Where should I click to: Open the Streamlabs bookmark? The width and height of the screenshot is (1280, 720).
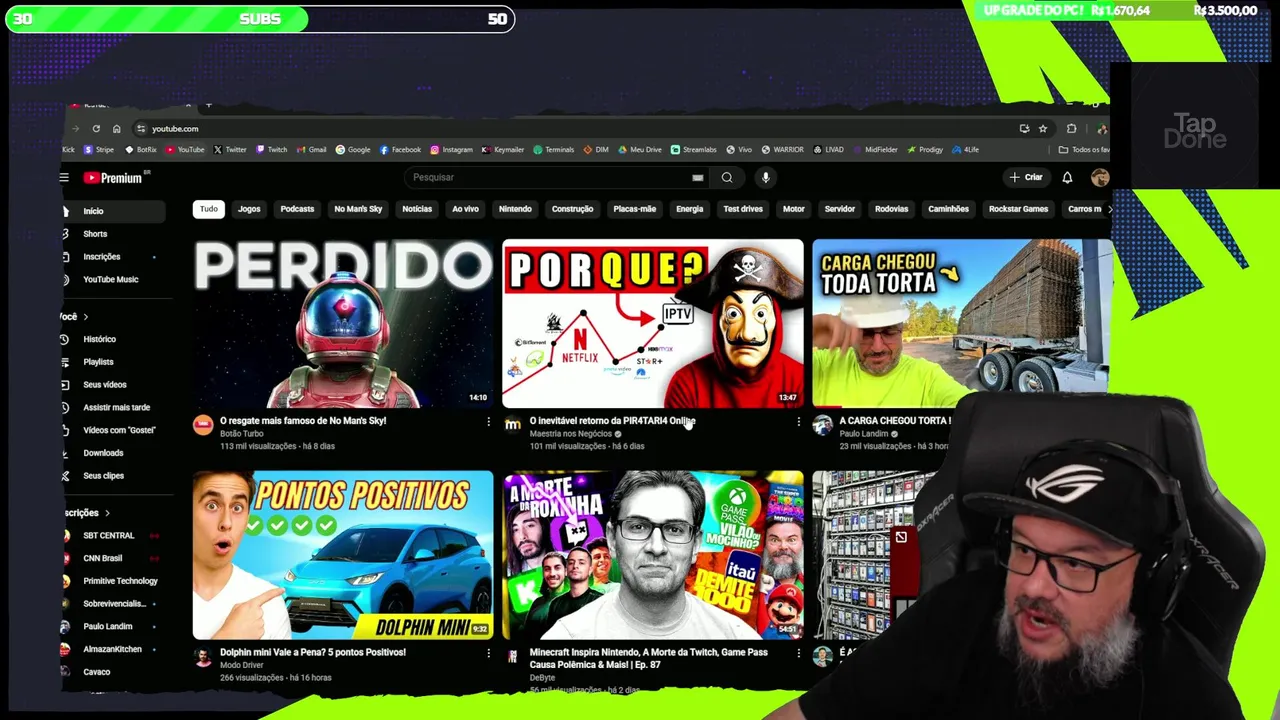pyautogui.click(x=694, y=150)
